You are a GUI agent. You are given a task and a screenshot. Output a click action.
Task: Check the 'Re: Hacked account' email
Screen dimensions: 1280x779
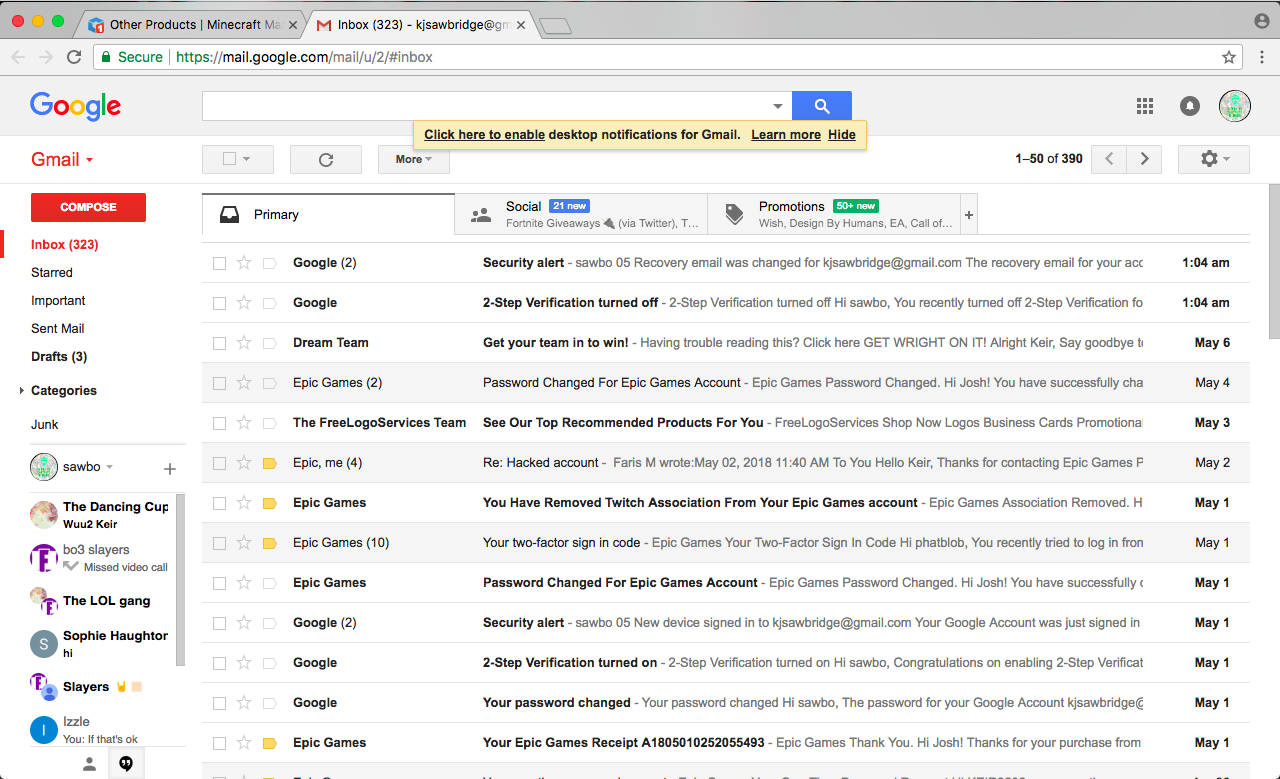click(x=219, y=463)
